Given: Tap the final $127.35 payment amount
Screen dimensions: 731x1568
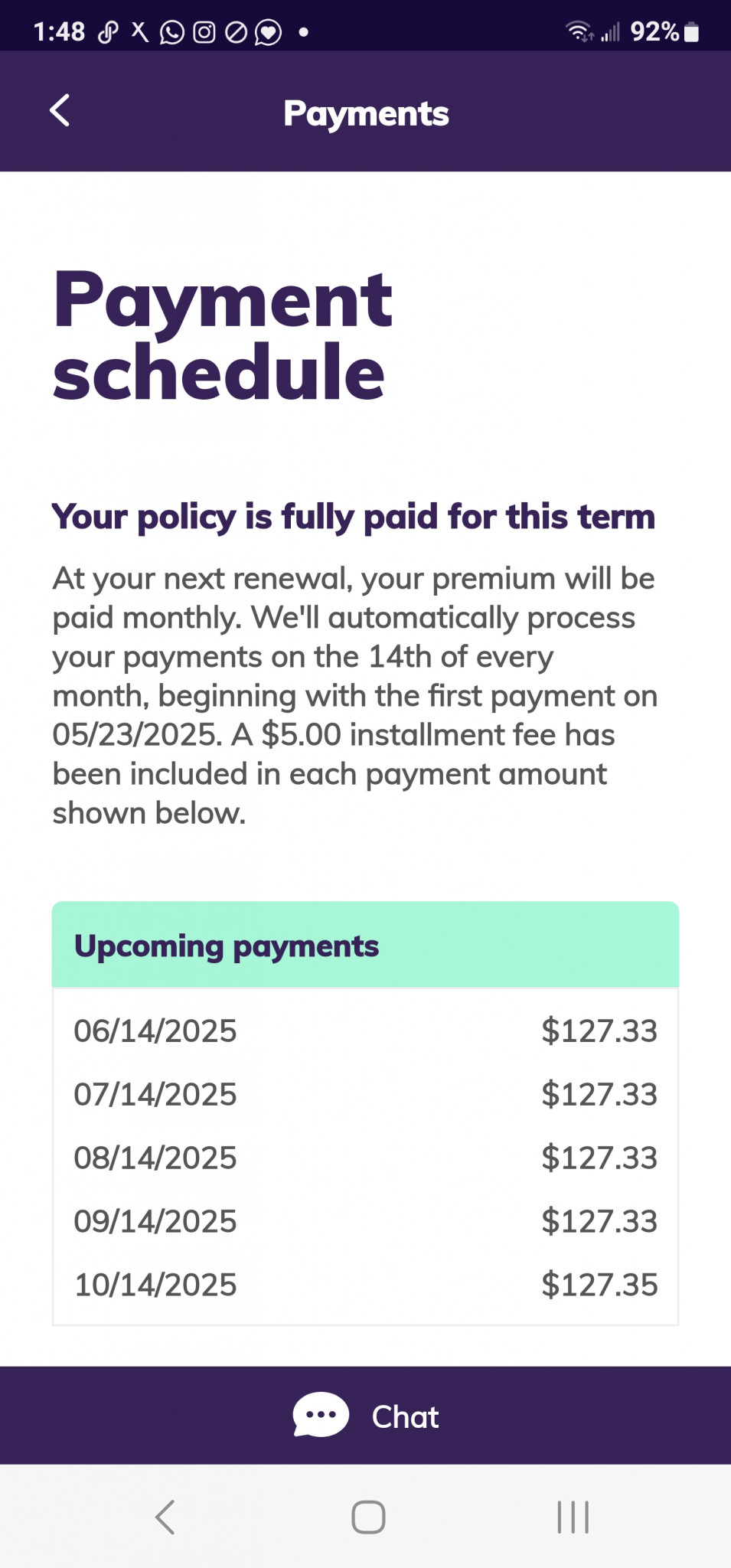Looking at the screenshot, I should [x=599, y=1285].
